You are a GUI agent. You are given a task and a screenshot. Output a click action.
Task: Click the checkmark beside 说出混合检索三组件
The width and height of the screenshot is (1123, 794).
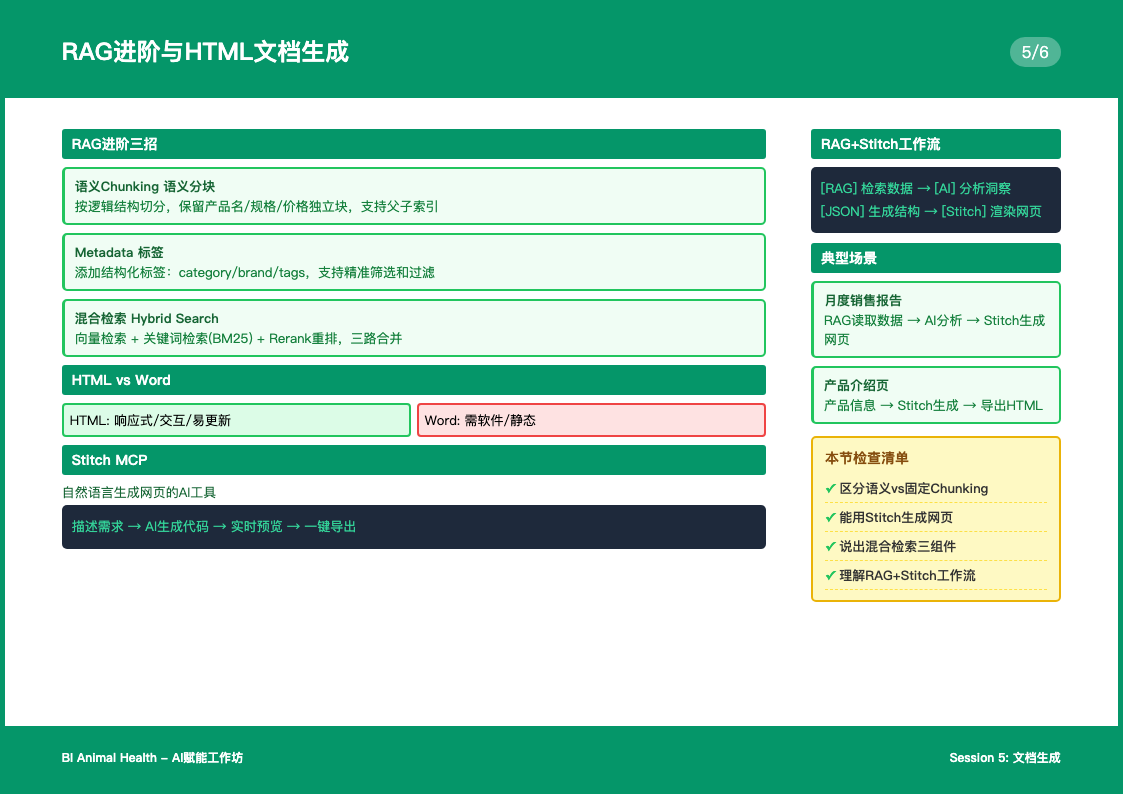click(830, 546)
